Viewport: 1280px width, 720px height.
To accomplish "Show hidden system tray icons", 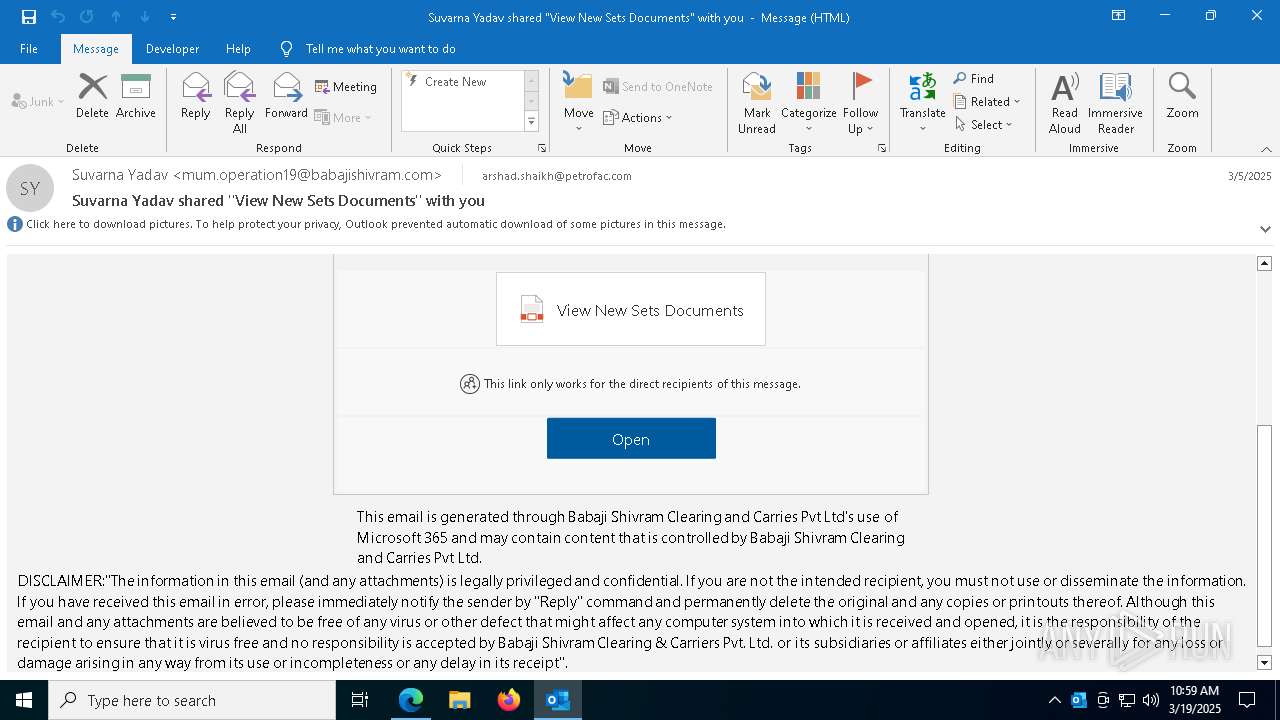I will click(x=1054, y=700).
